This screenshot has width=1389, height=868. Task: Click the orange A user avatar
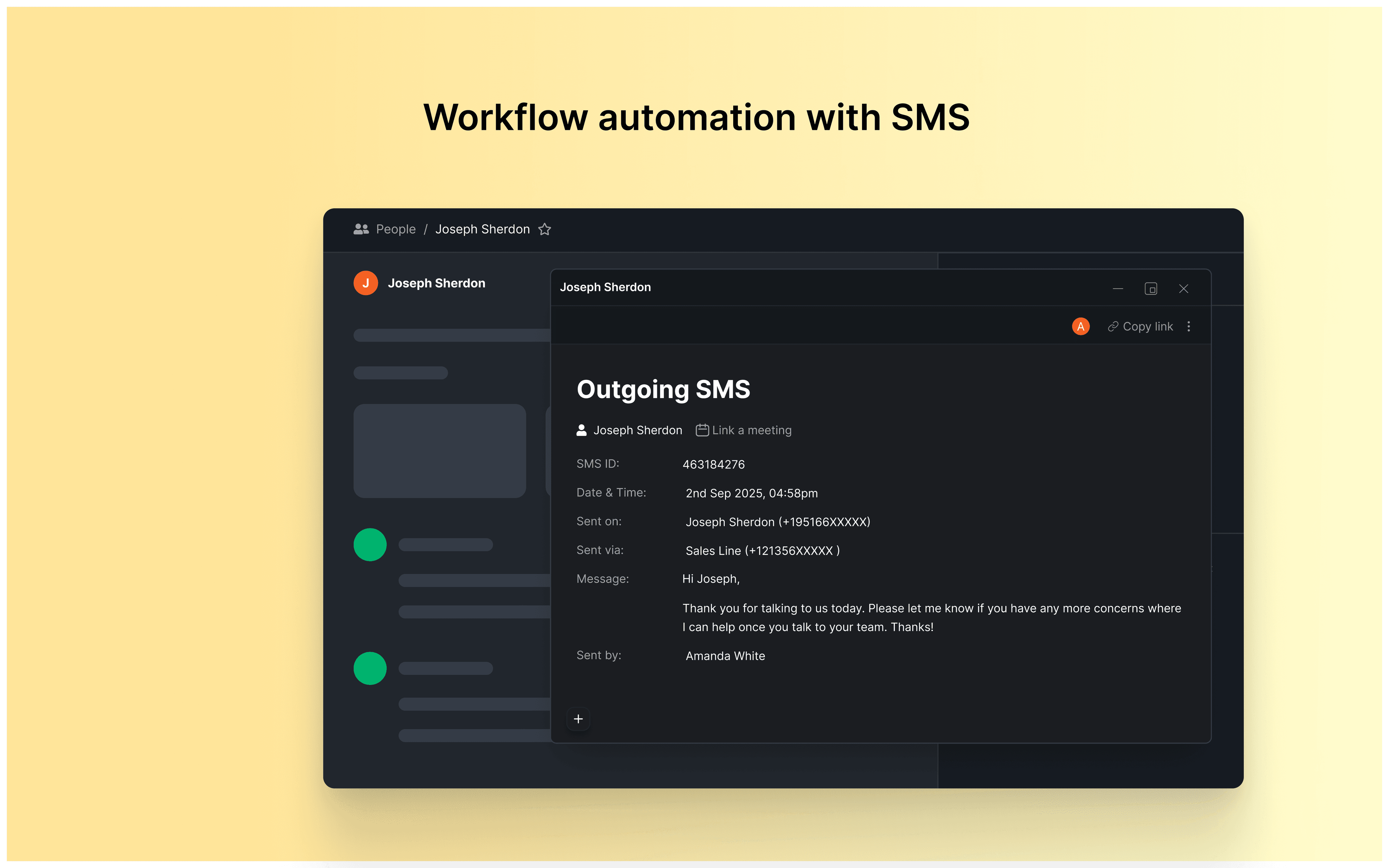pyautogui.click(x=1080, y=326)
